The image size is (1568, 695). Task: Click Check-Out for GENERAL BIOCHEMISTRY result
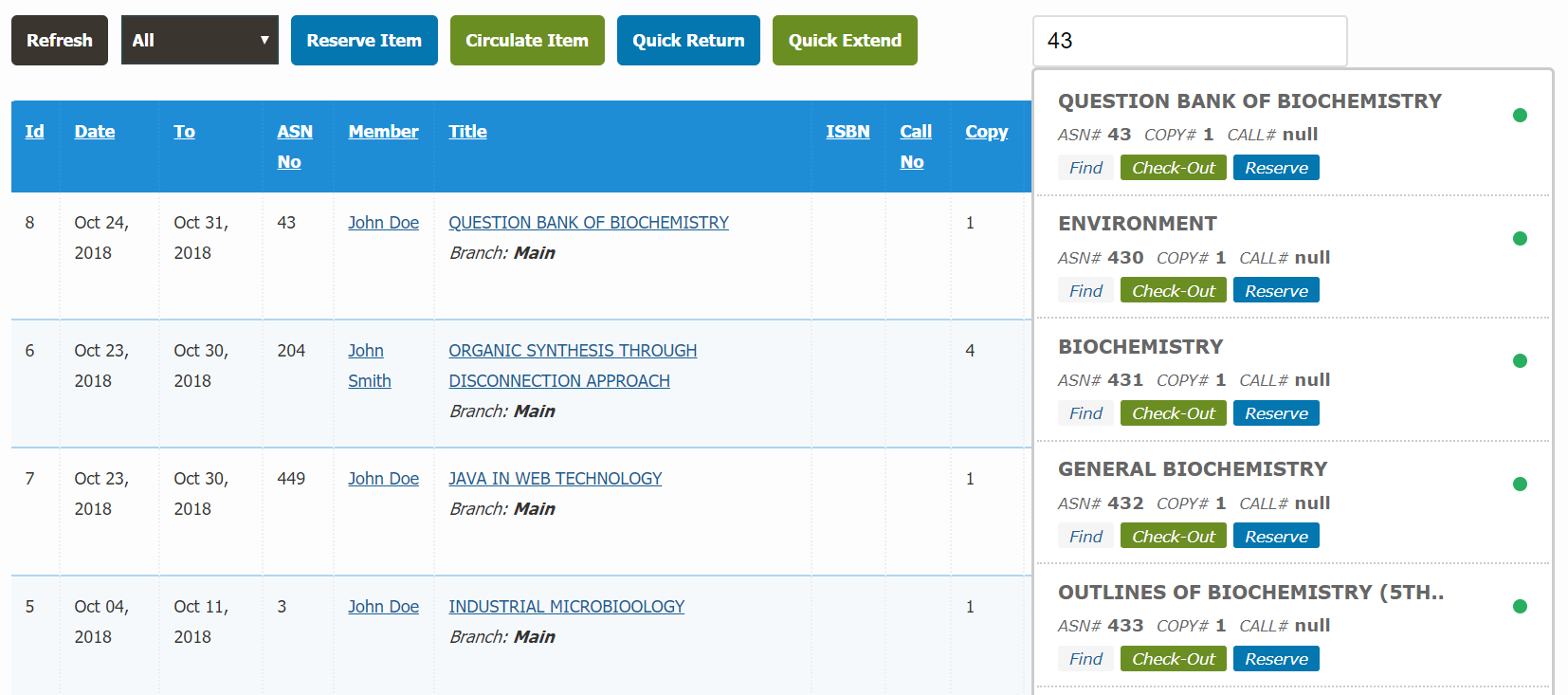pos(1174,536)
